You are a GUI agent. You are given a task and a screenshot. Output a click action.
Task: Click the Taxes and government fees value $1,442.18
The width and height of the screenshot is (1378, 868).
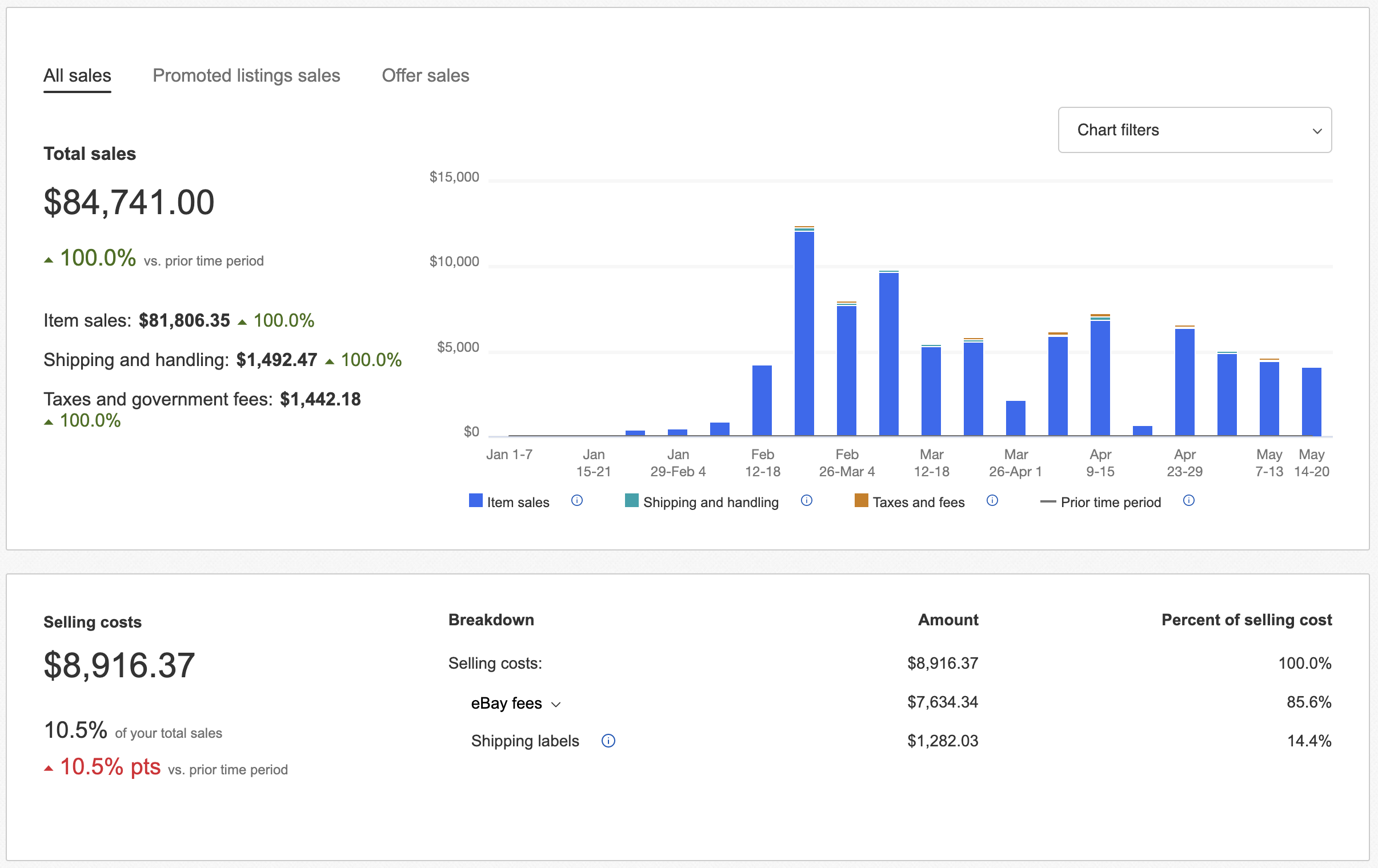(320, 399)
